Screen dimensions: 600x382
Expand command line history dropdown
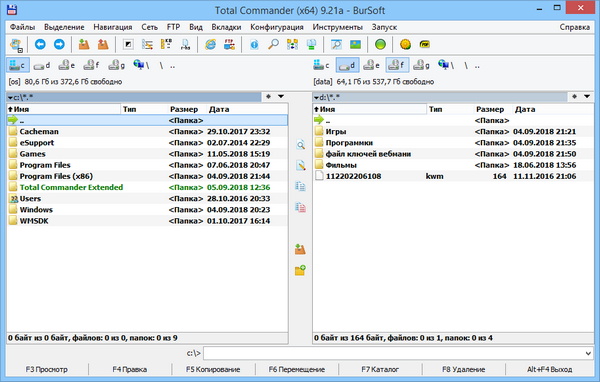588,353
